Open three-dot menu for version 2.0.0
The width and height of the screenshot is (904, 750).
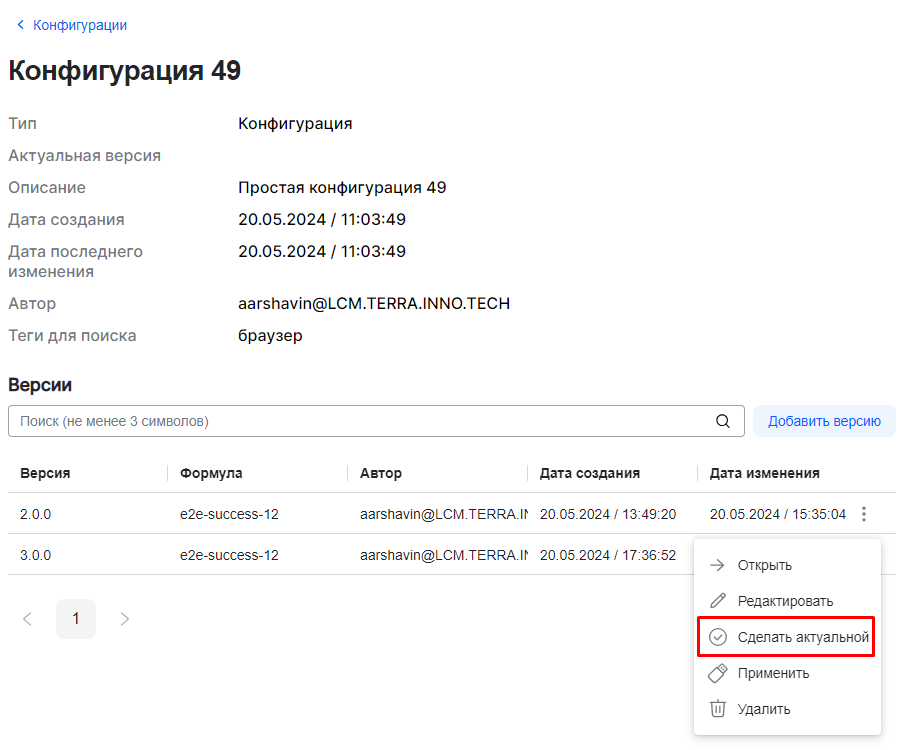pyautogui.click(x=865, y=514)
